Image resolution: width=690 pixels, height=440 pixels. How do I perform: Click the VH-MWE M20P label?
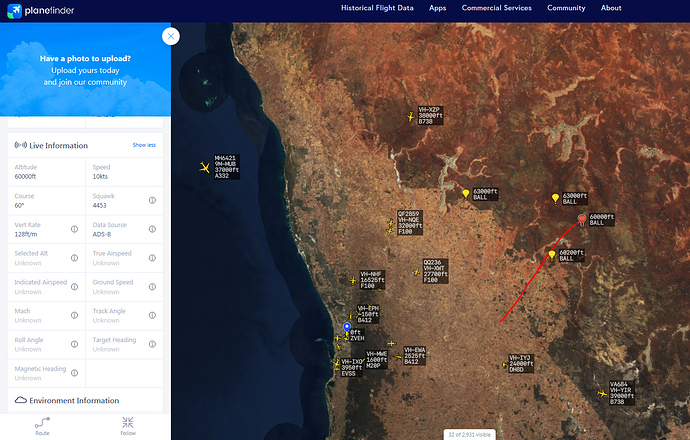(x=376, y=359)
